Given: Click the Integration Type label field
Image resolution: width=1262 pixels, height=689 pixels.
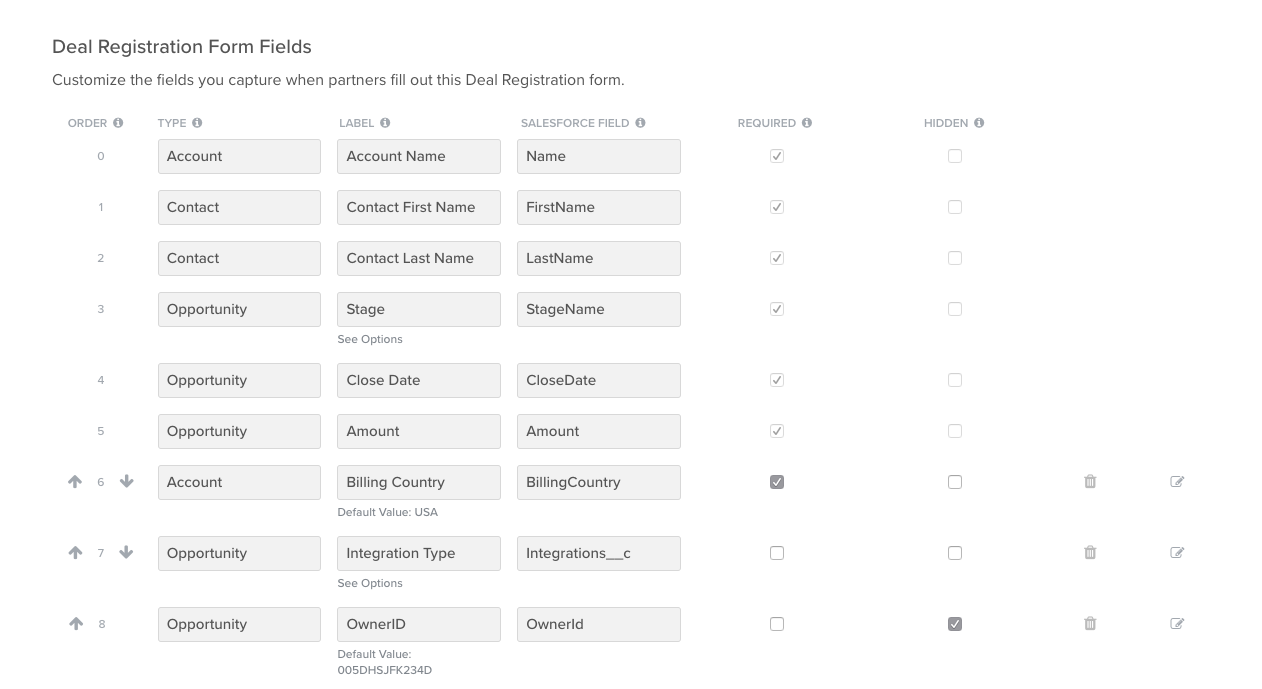Looking at the screenshot, I should point(419,553).
